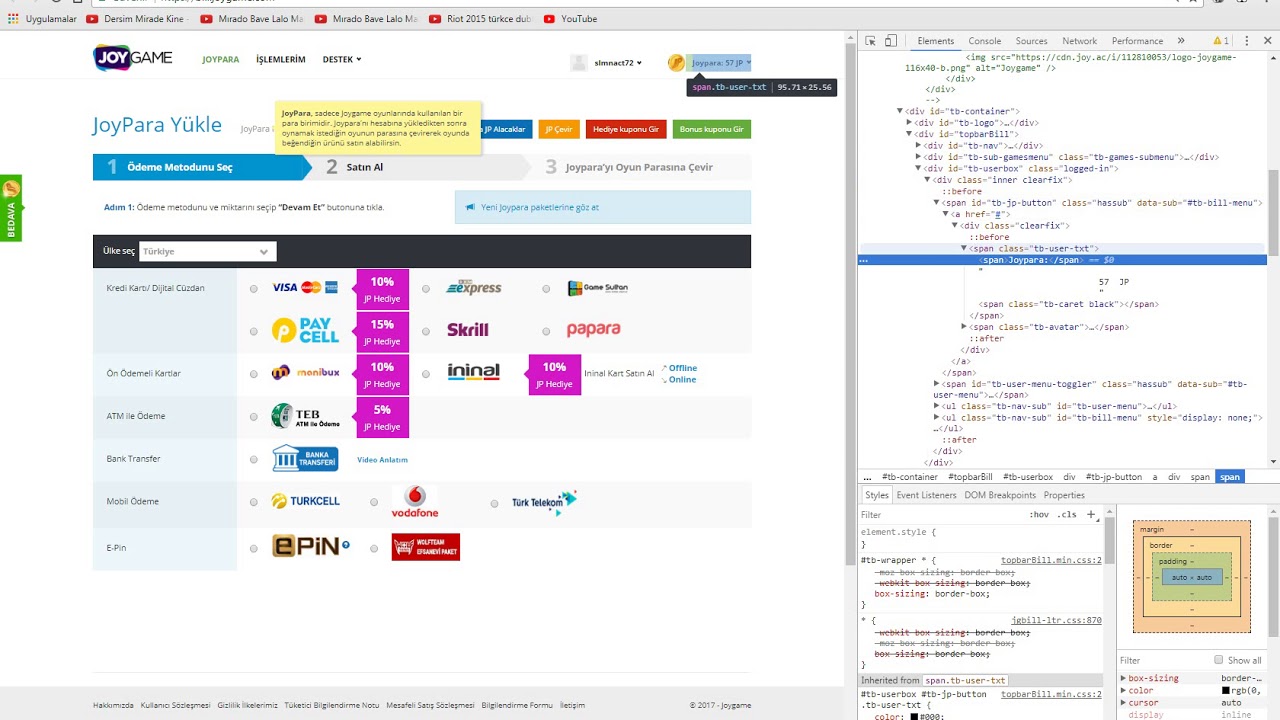Open the DOM Breakpoints tab
Screen dimensions: 1280x720
tap(1000, 495)
